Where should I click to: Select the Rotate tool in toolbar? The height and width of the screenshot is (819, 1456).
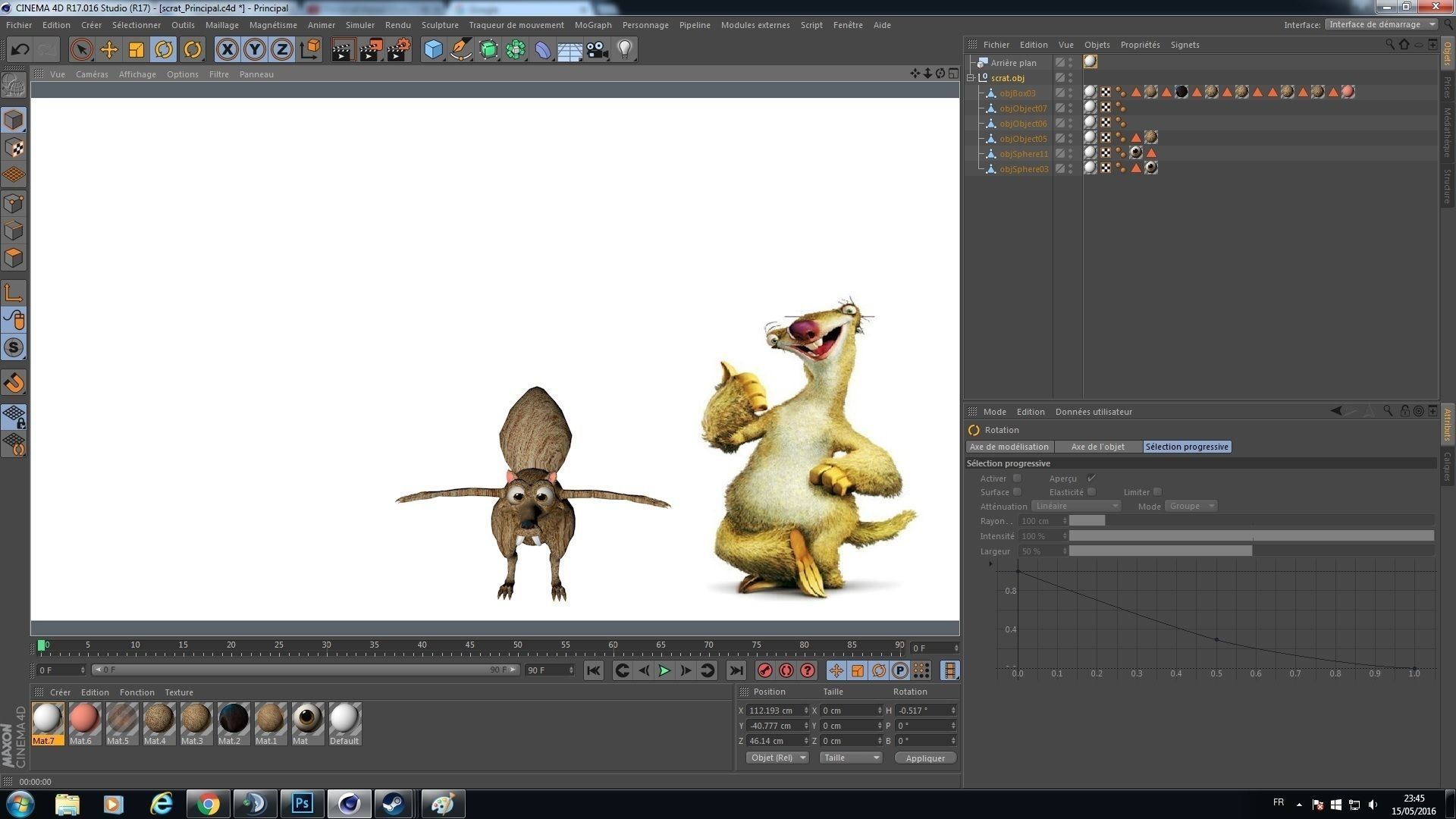pos(164,50)
